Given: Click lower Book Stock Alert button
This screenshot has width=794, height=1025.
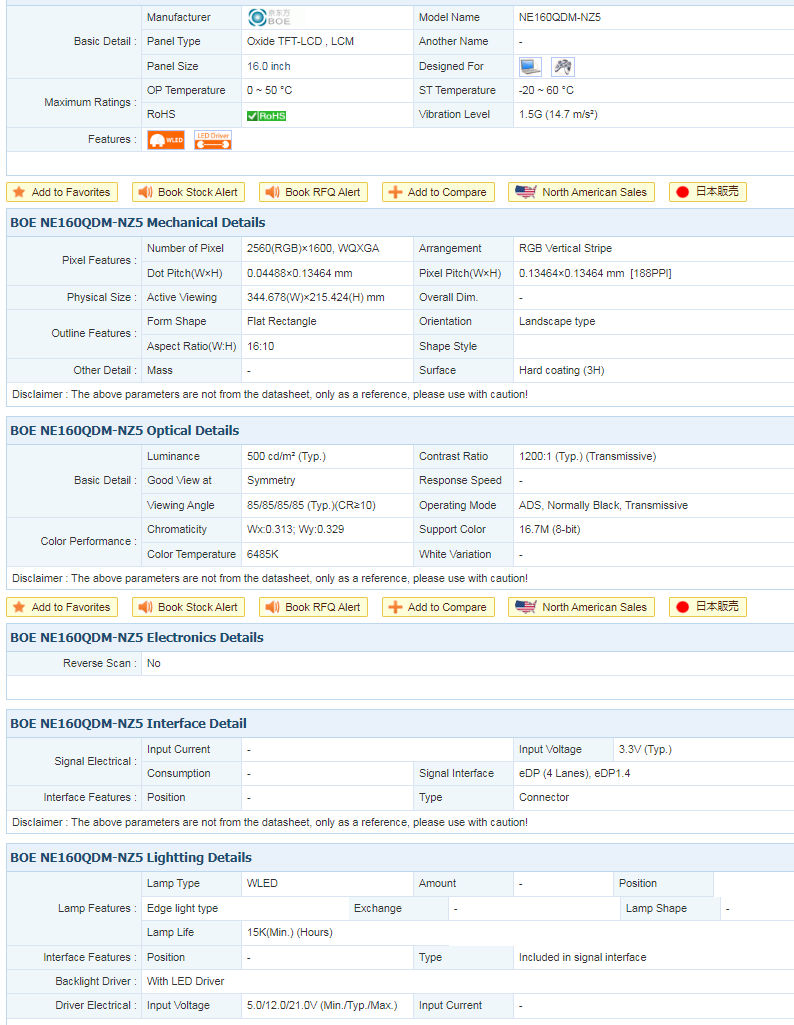Looking at the screenshot, I should (x=189, y=607).
